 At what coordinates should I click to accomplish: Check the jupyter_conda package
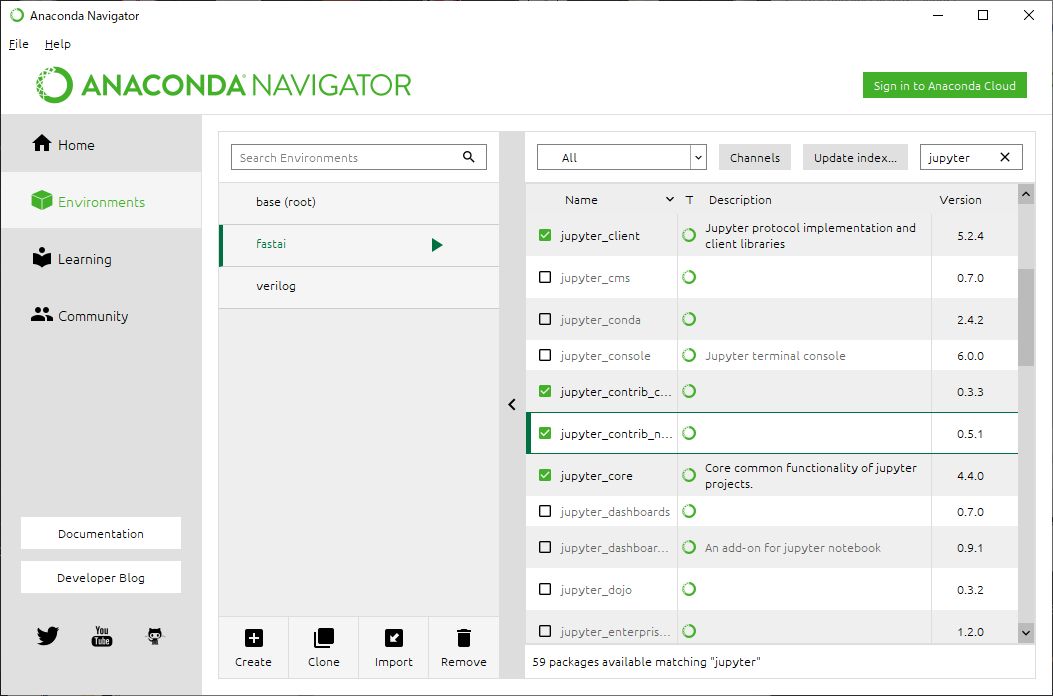[x=545, y=319]
